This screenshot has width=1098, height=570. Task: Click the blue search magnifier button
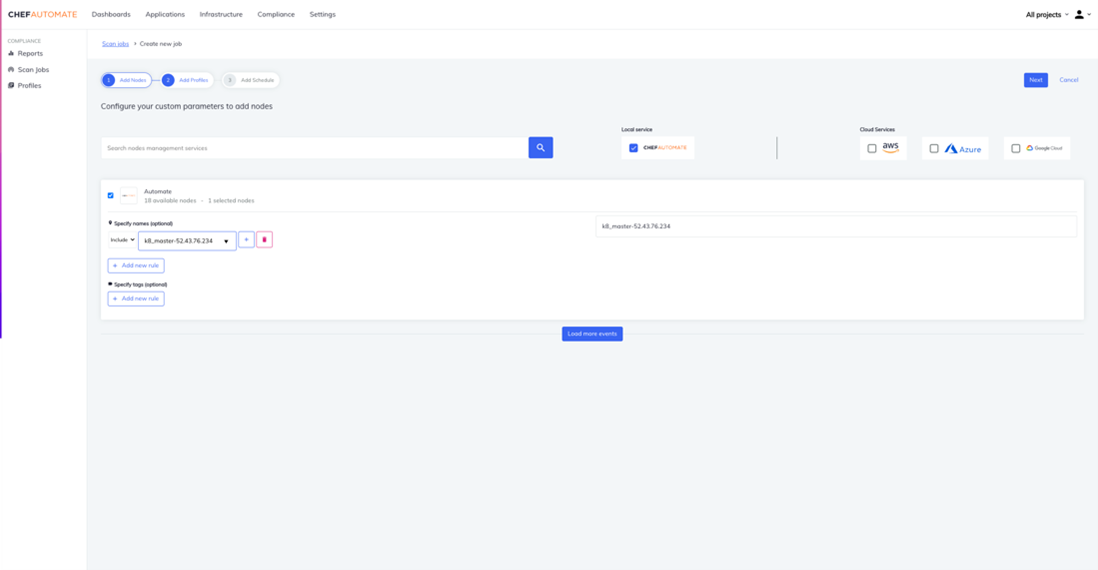coord(540,148)
